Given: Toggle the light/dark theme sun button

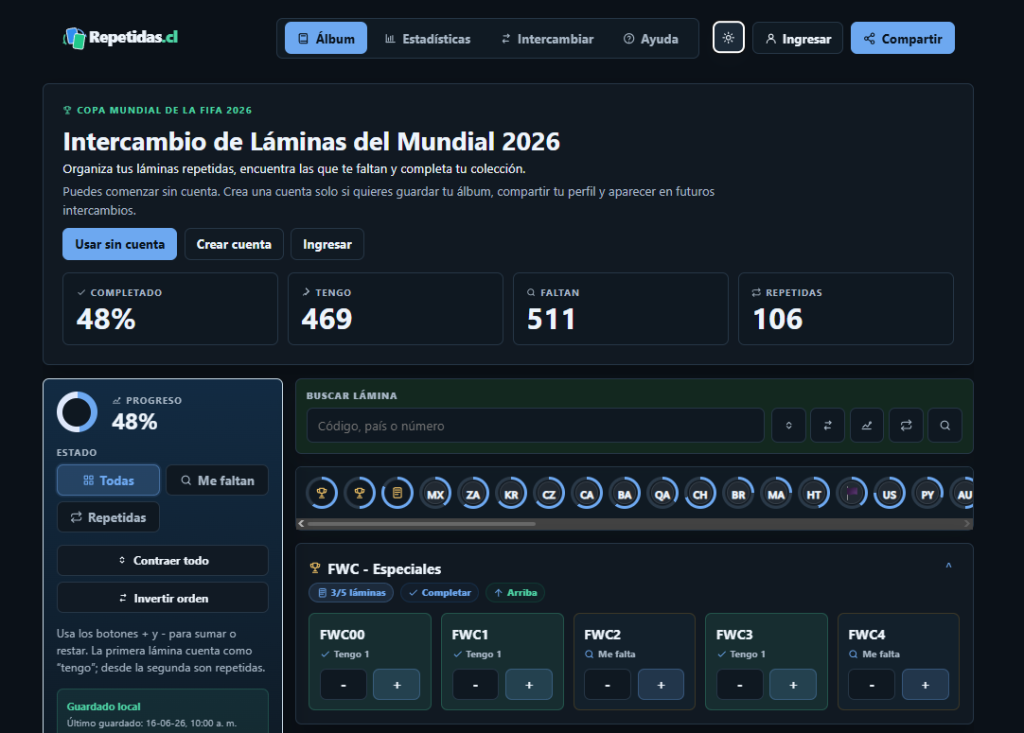Looking at the screenshot, I should click(x=728, y=38).
